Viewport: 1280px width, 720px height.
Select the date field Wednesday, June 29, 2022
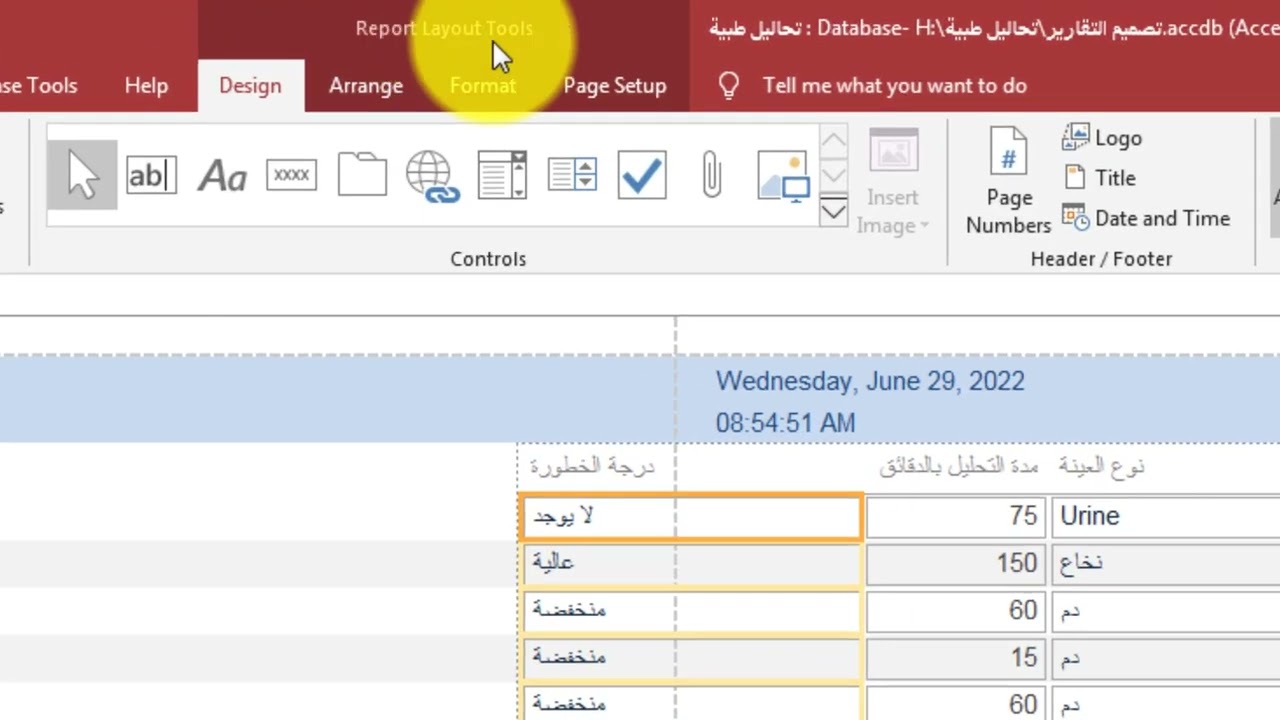pyautogui.click(x=870, y=381)
